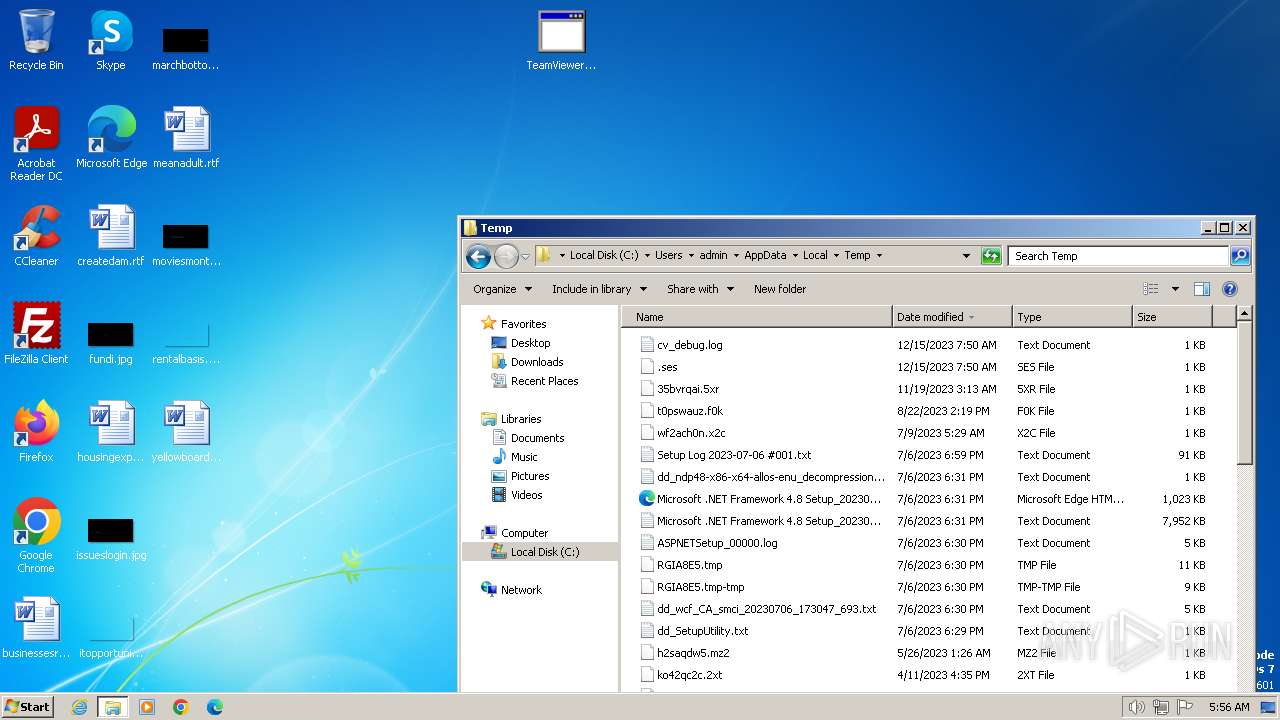Change view with the views icon

point(1151,289)
